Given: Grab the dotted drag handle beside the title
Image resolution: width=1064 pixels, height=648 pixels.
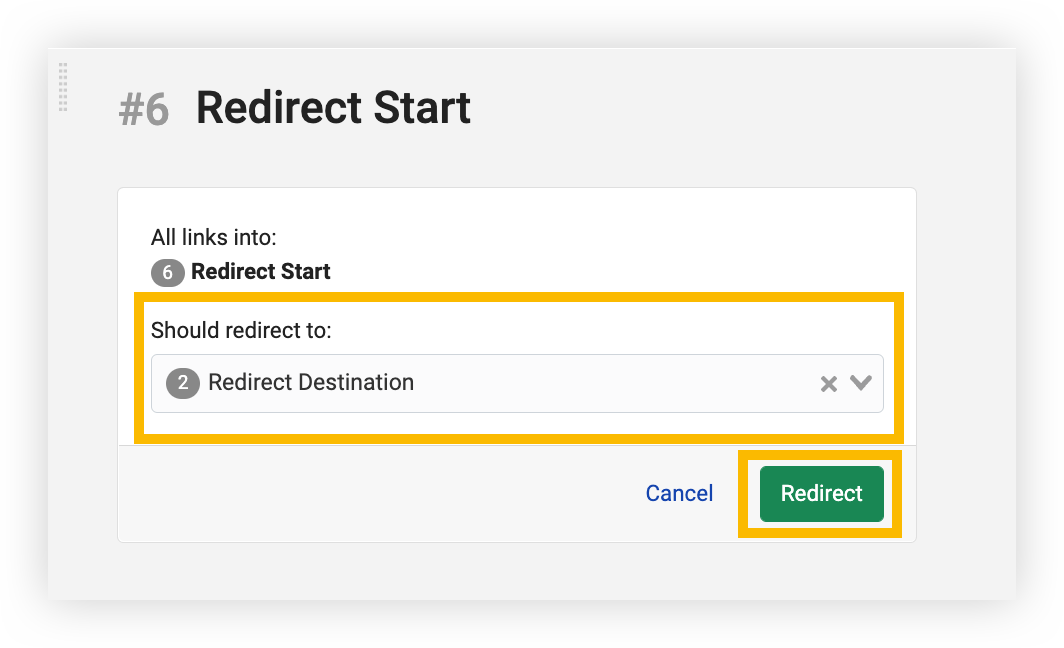Looking at the screenshot, I should pyautogui.click(x=63, y=87).
